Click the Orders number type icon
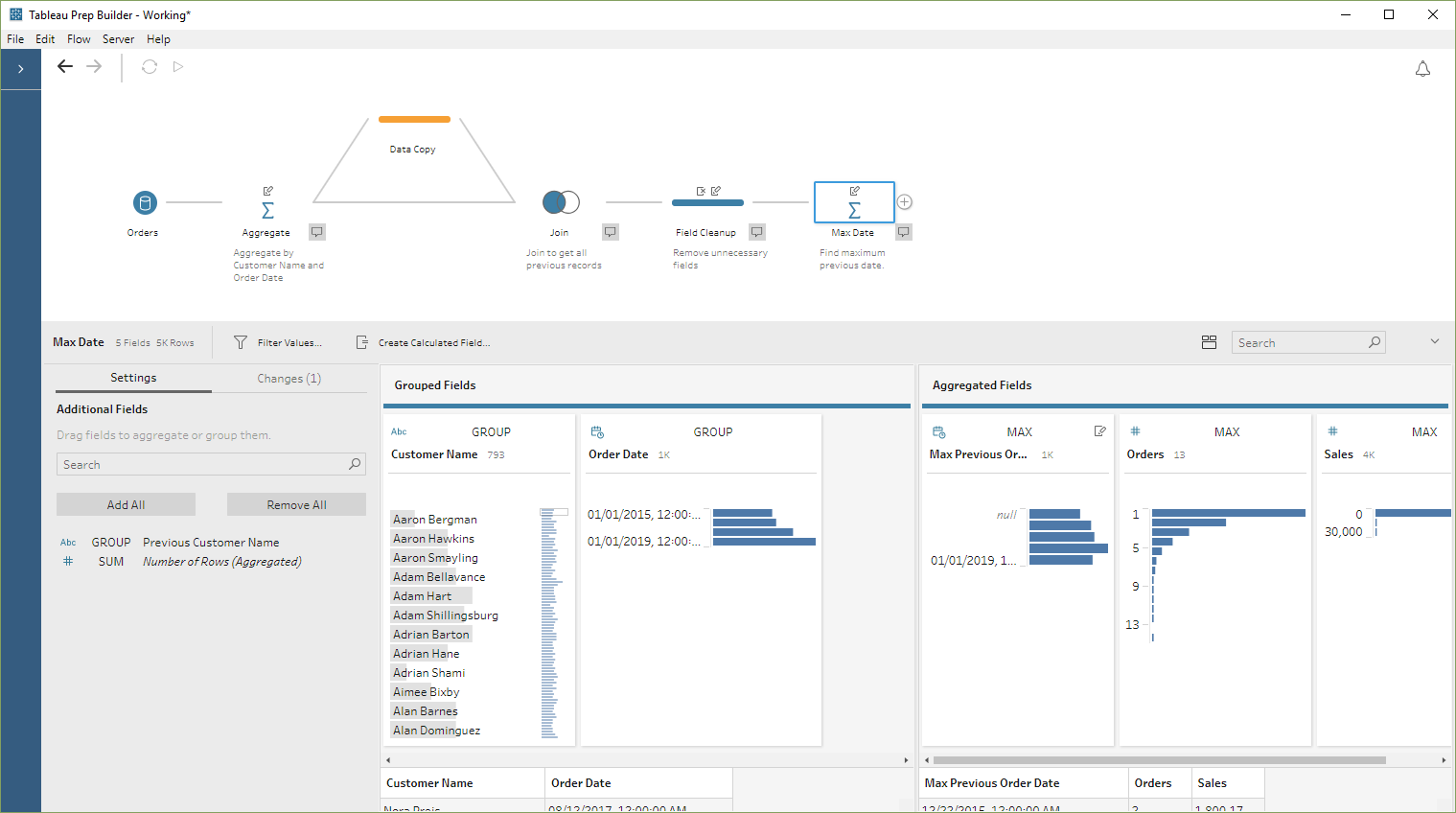This screenshot has height=813, width=1456. pyautogui.click(x=1135, y=431)
